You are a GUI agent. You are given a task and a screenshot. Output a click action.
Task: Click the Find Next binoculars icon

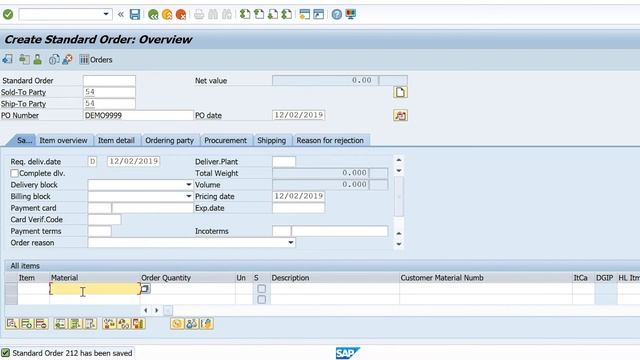click(x=227, y=15)
